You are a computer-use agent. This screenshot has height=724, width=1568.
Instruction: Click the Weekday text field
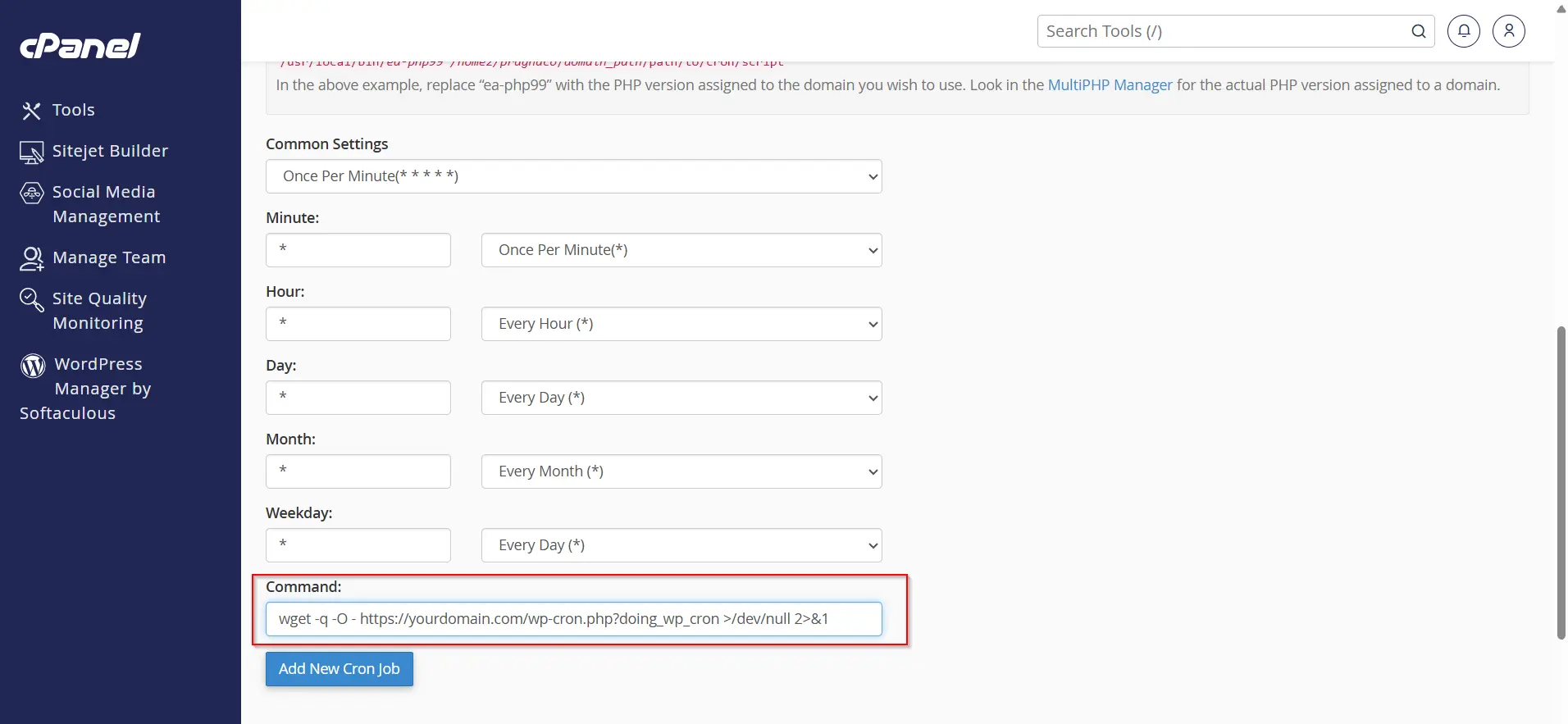point(358,545)
